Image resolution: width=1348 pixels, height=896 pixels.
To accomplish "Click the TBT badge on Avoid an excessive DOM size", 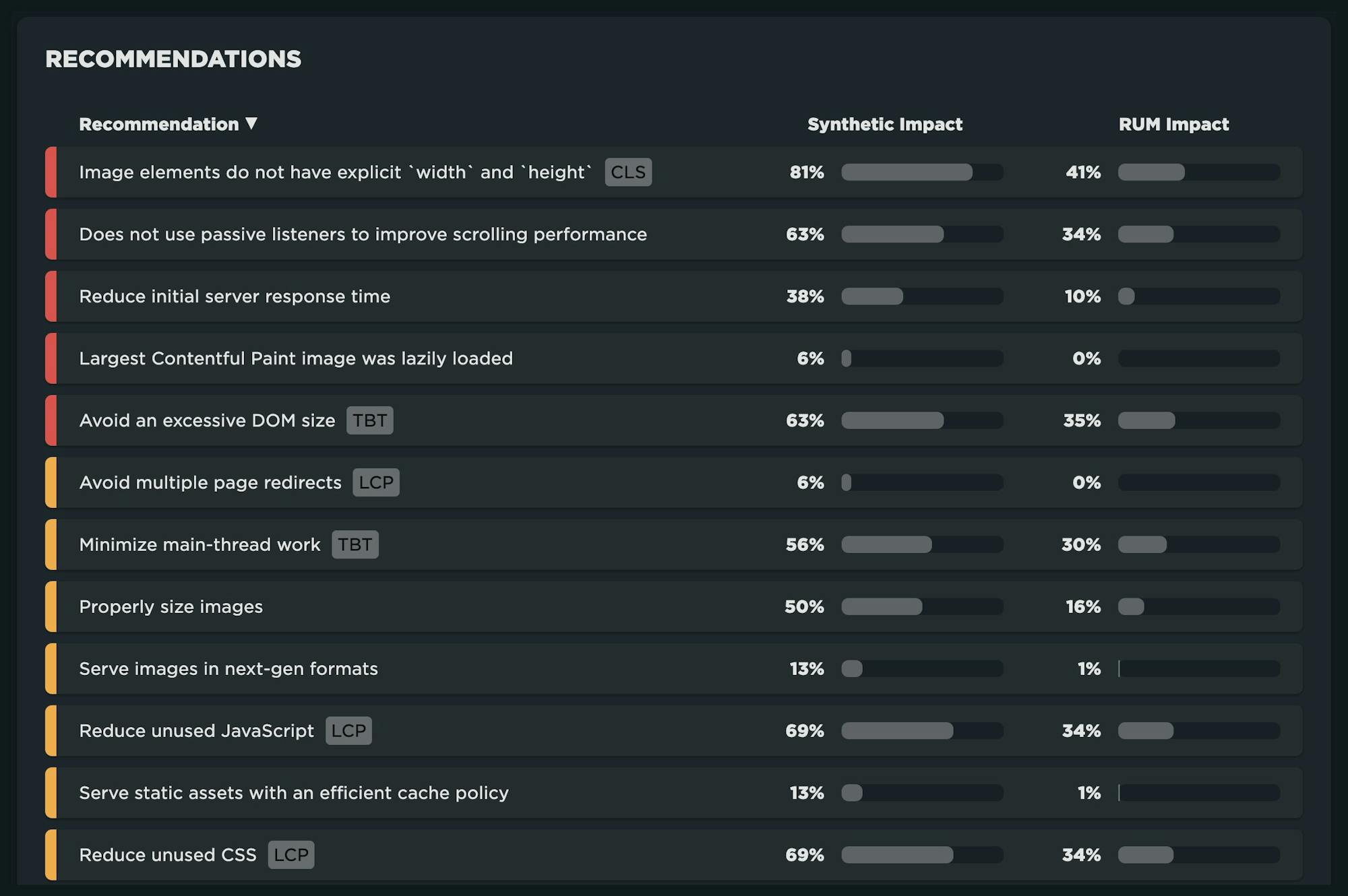I will pos(369,420).
